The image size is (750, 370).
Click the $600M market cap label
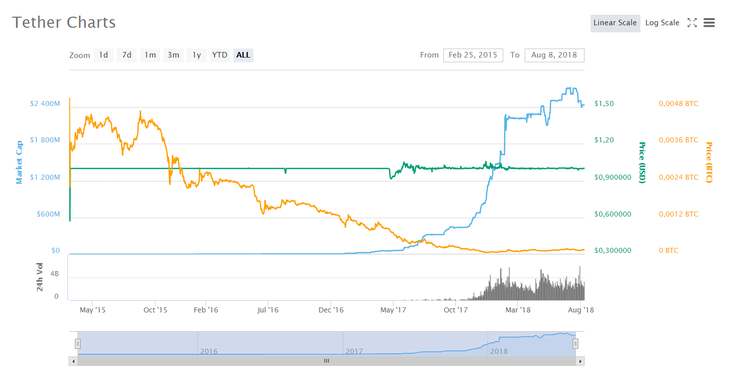click(x=48, y=214)
